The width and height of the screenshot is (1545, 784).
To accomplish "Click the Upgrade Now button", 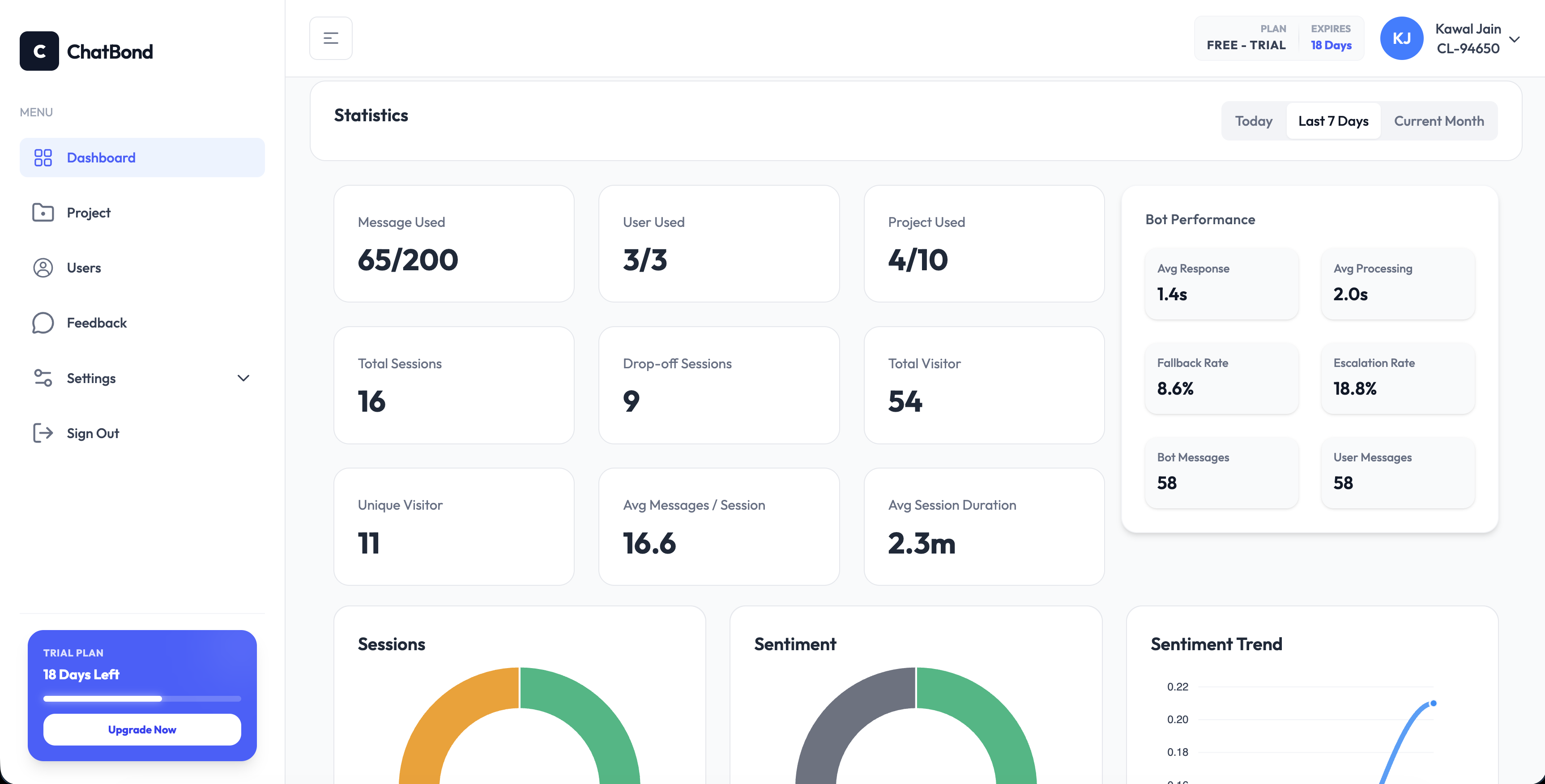I will coord(141,729).
